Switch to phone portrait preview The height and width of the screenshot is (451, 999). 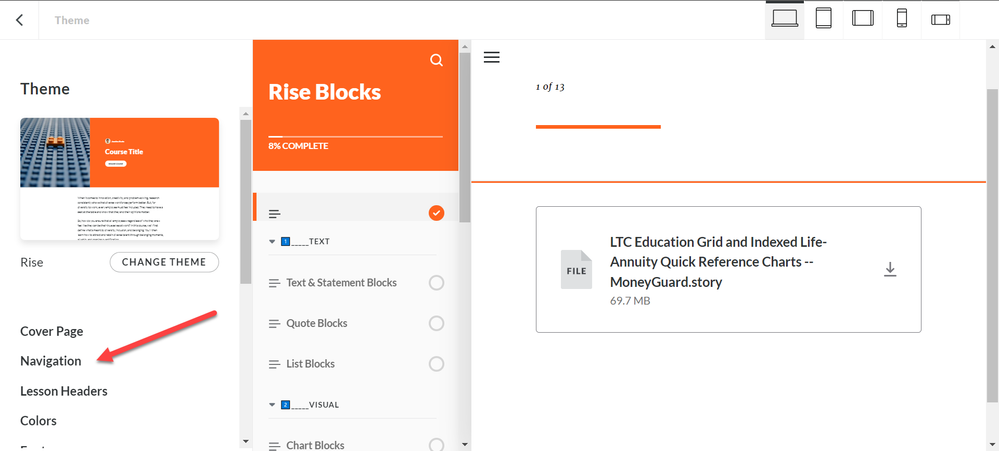point(901,19)
